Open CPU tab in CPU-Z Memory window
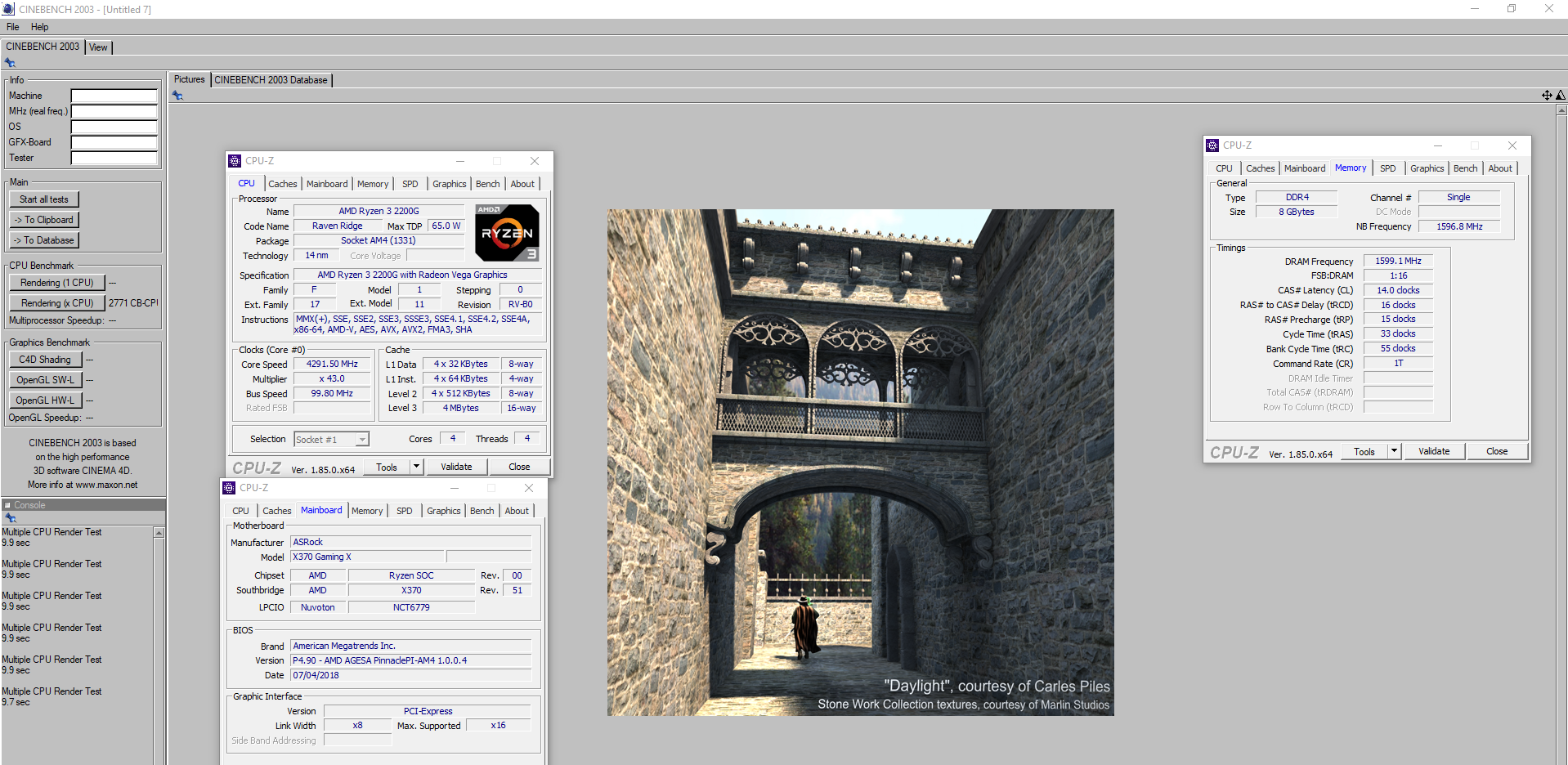The height and width of the screenshot is (765, 1568). pyautogui.click(x=1224, y=168)
